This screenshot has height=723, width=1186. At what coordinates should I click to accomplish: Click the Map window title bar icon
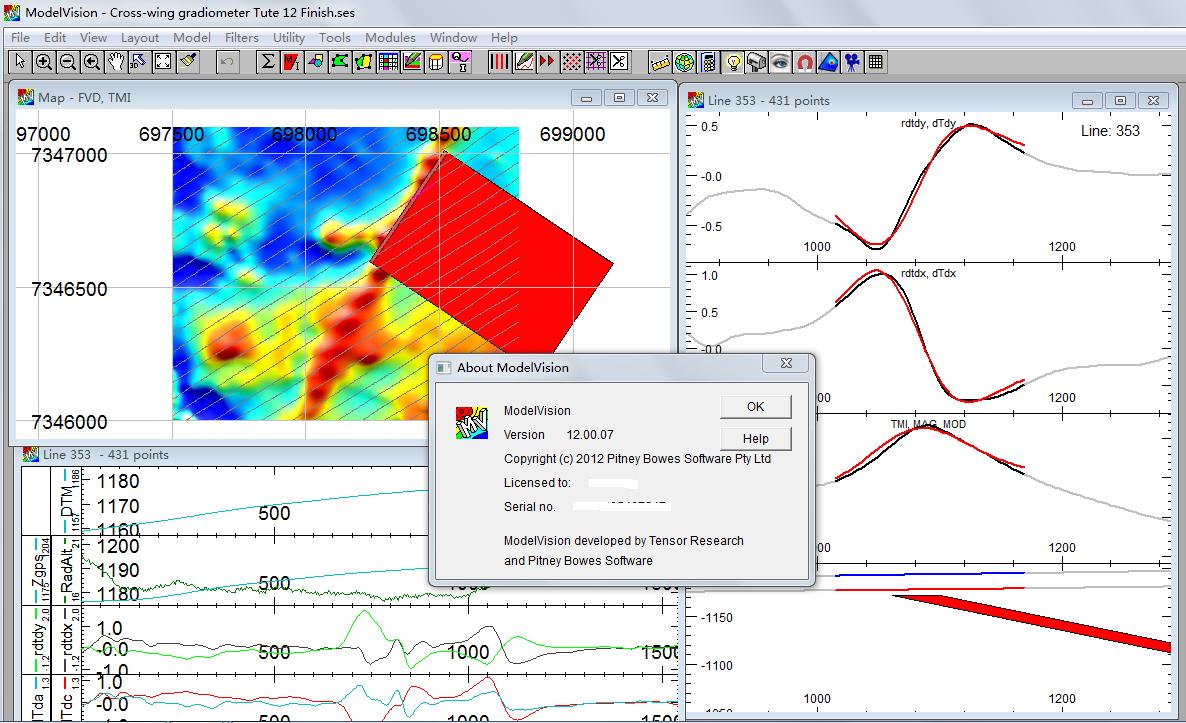click(26, 97)
